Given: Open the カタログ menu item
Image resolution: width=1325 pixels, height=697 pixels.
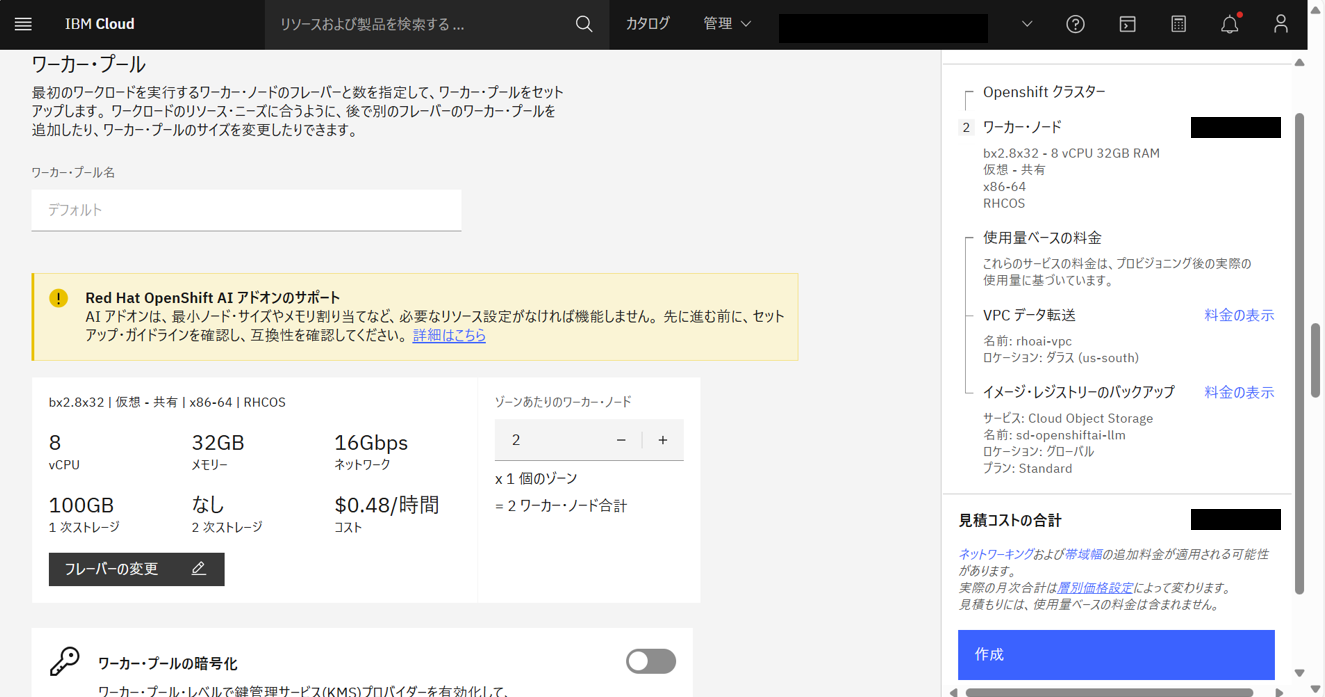Looking at the screenshot, I should pyautogui.click(x=648, y=24).
